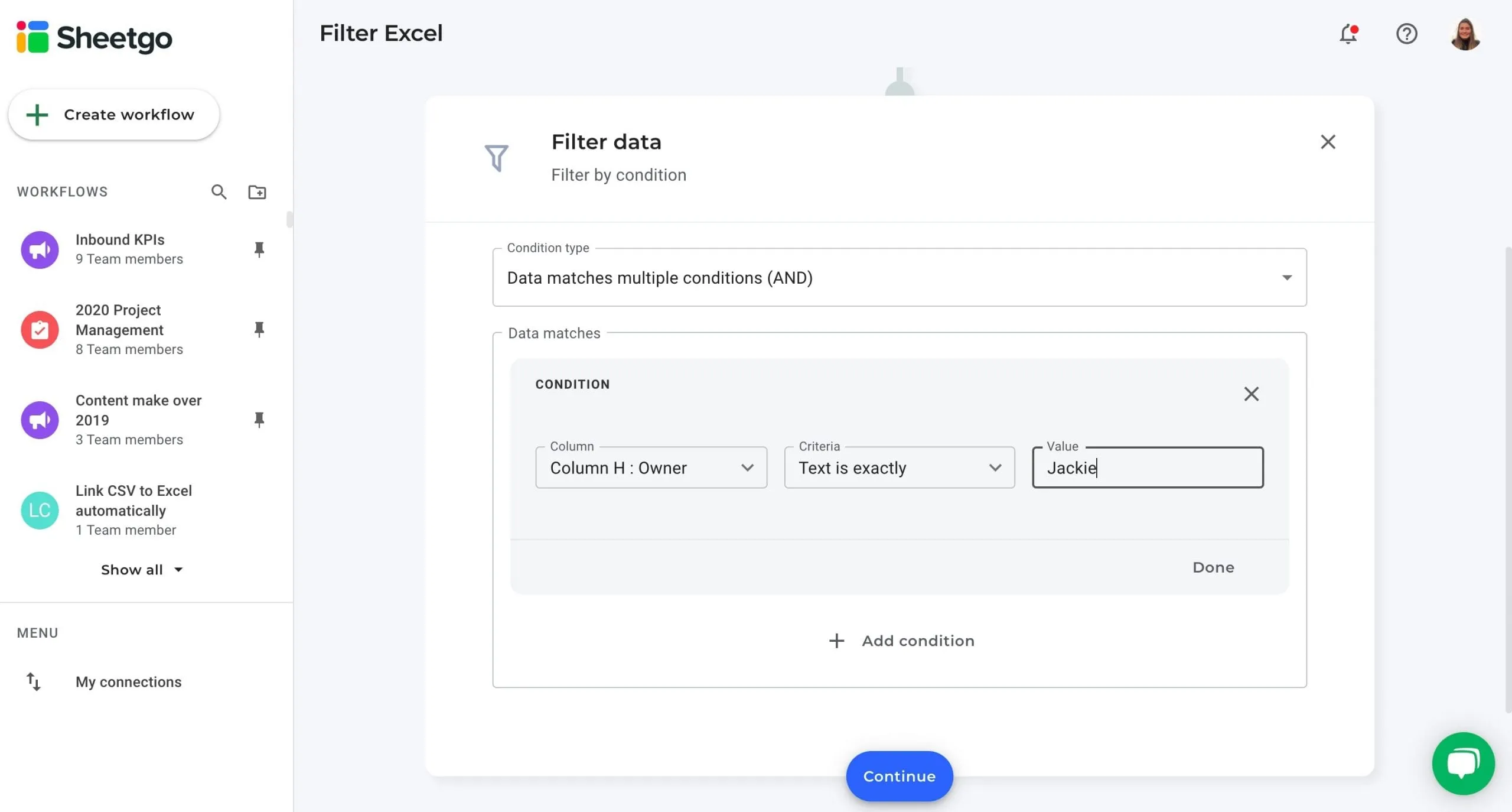Screen dimensions: 1512x812
Task: Open the chat support bubble
Action: pyautogui.click(x=1463, y=764)
